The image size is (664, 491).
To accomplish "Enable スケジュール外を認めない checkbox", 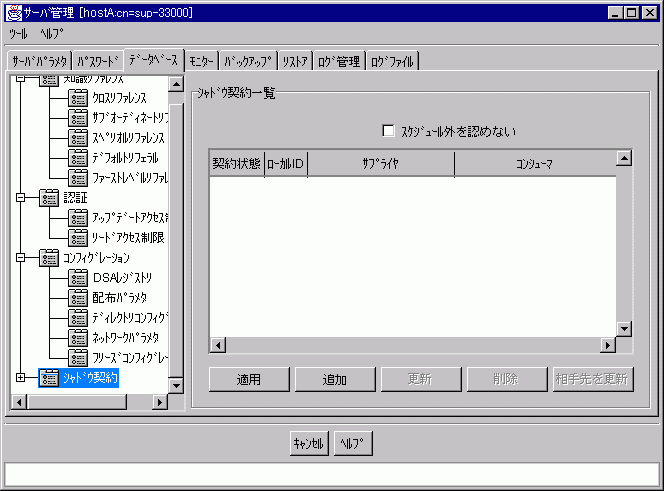I will [388, 130].
